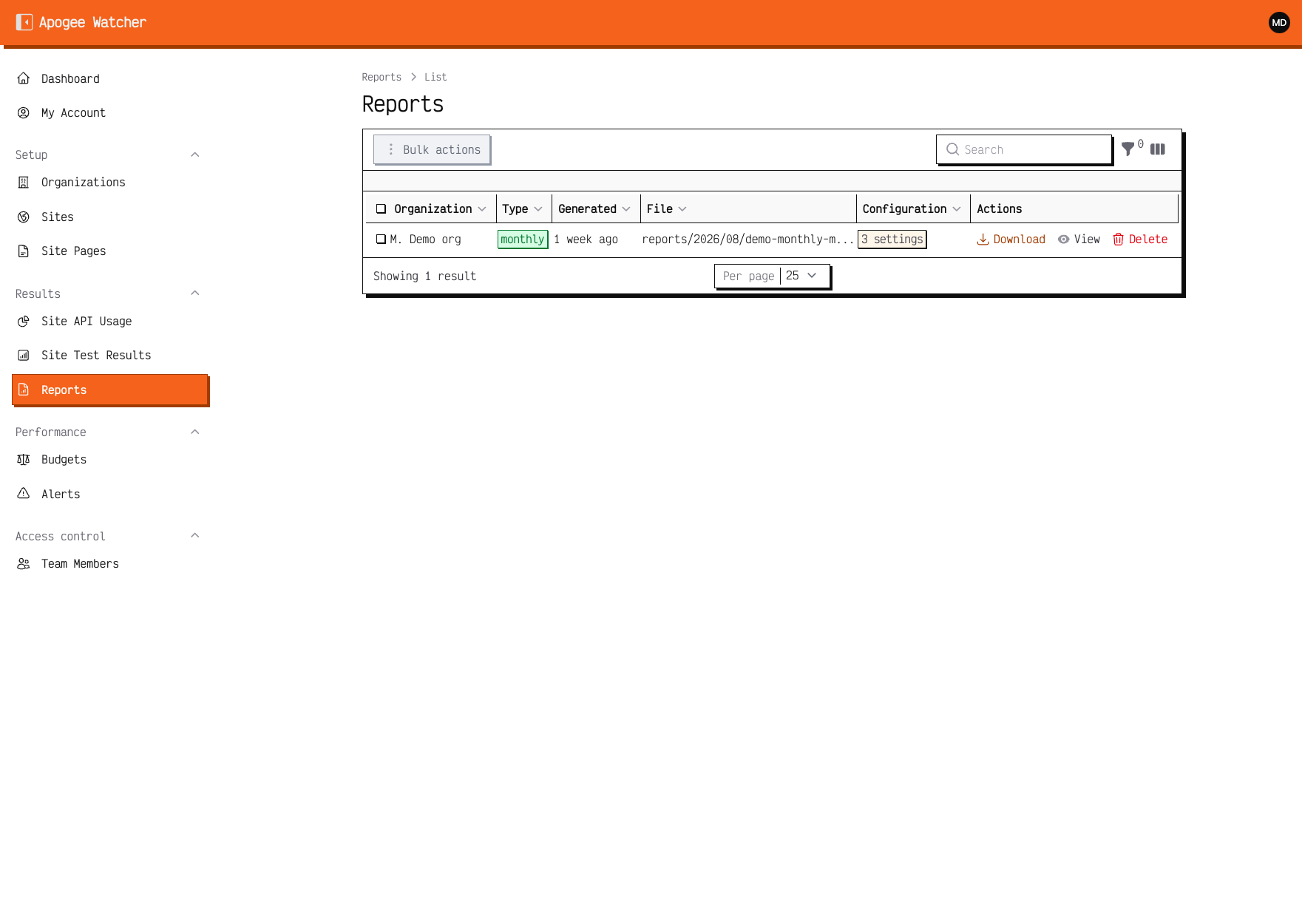Click the Alerts warning triangle icon
1302x924 pixels.
click(24, 494)
